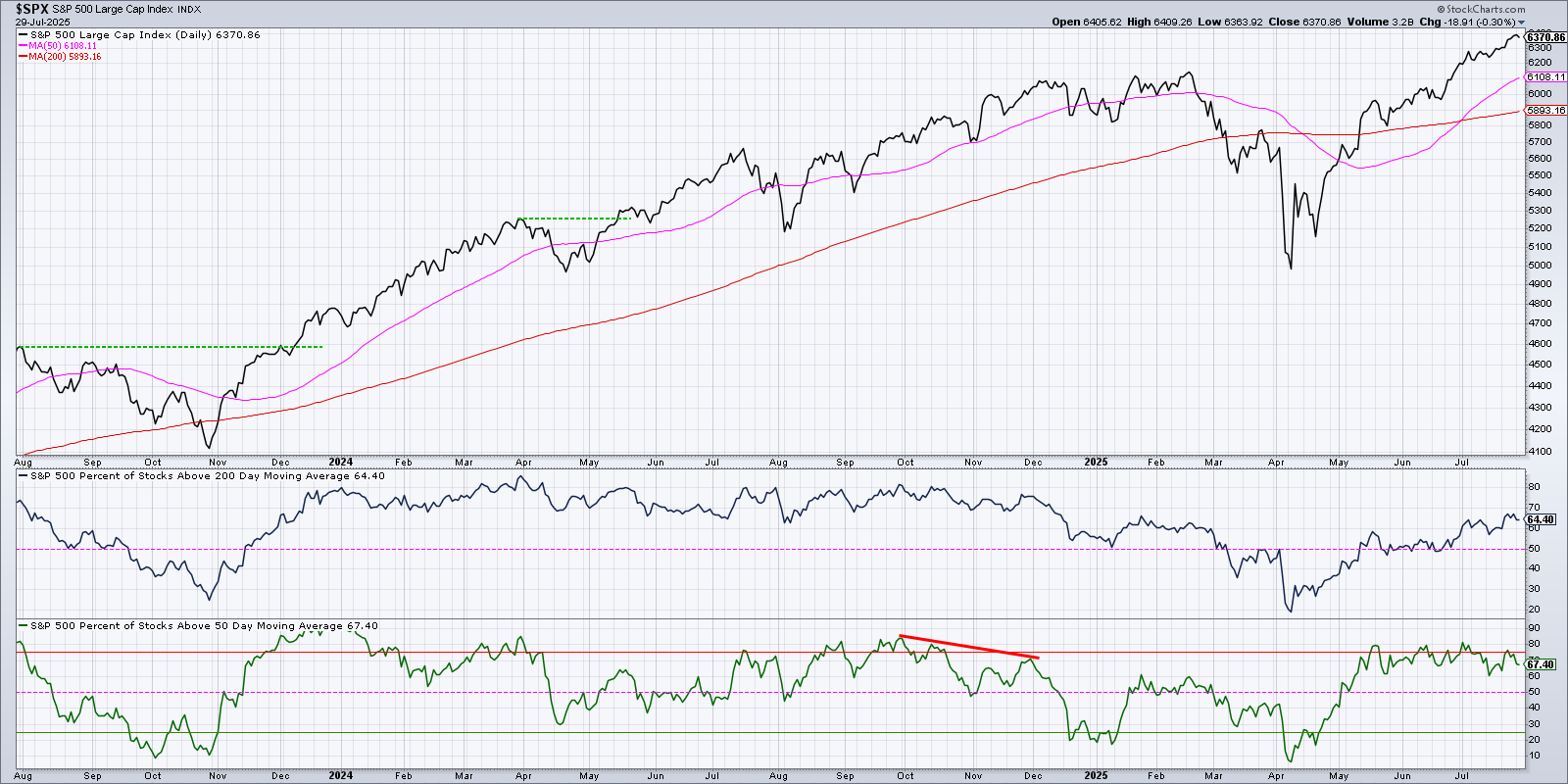Click the 6370.86 last price tag
Viewport: 1568px width, 784px height.
(1545, 37)
